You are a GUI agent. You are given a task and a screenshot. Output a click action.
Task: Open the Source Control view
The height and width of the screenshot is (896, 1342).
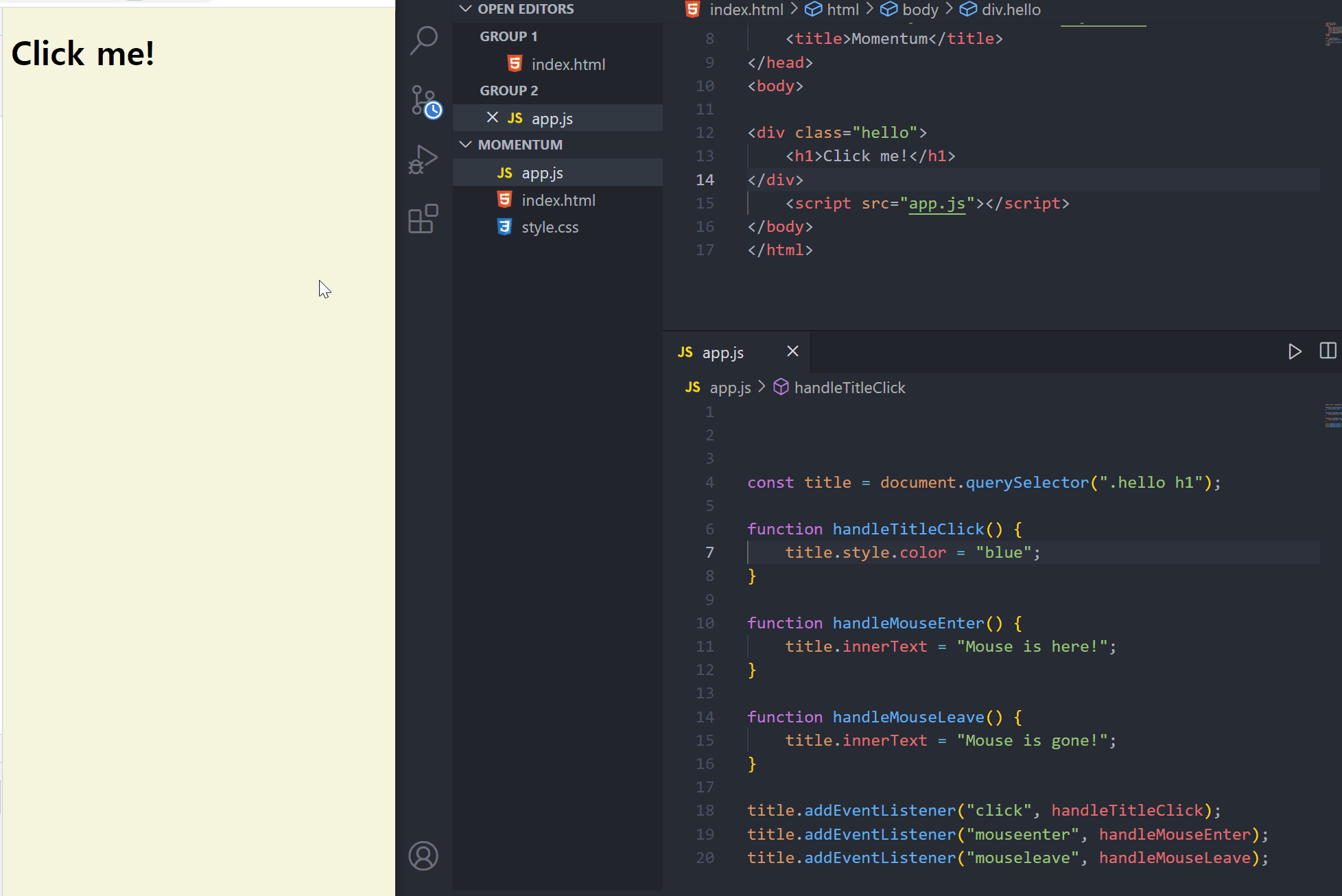(x=425, y=102)
